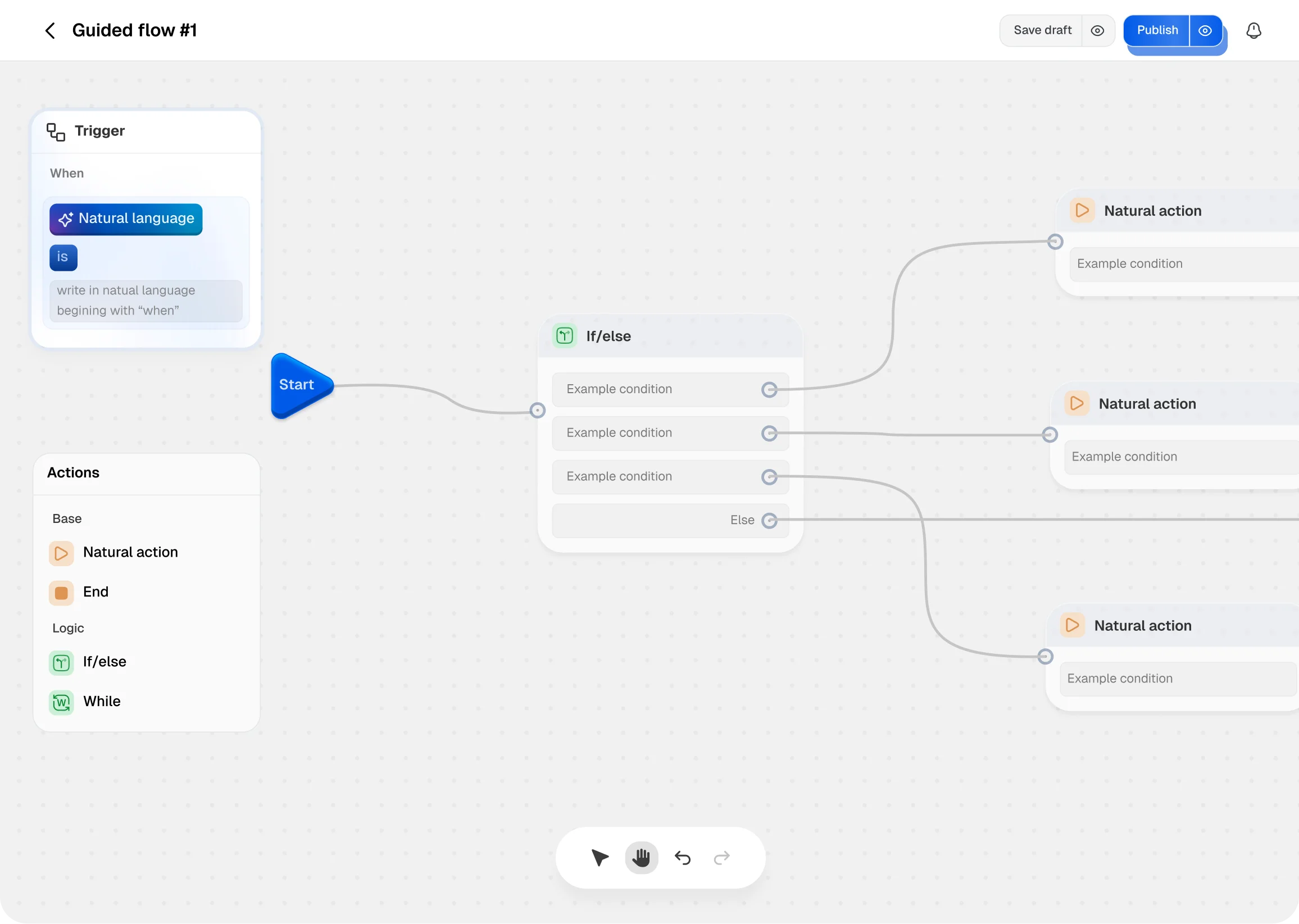The width and height of the screenshot is (1299, 924).
Task: Click the middle Natural action node's play icon
Action: (x=1077, y=403)
